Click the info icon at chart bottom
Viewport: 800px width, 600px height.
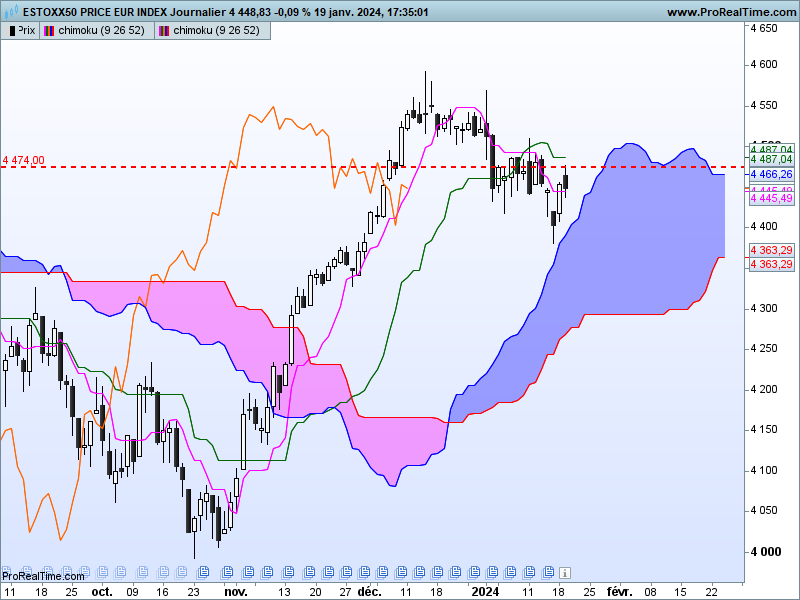(564, 572)
